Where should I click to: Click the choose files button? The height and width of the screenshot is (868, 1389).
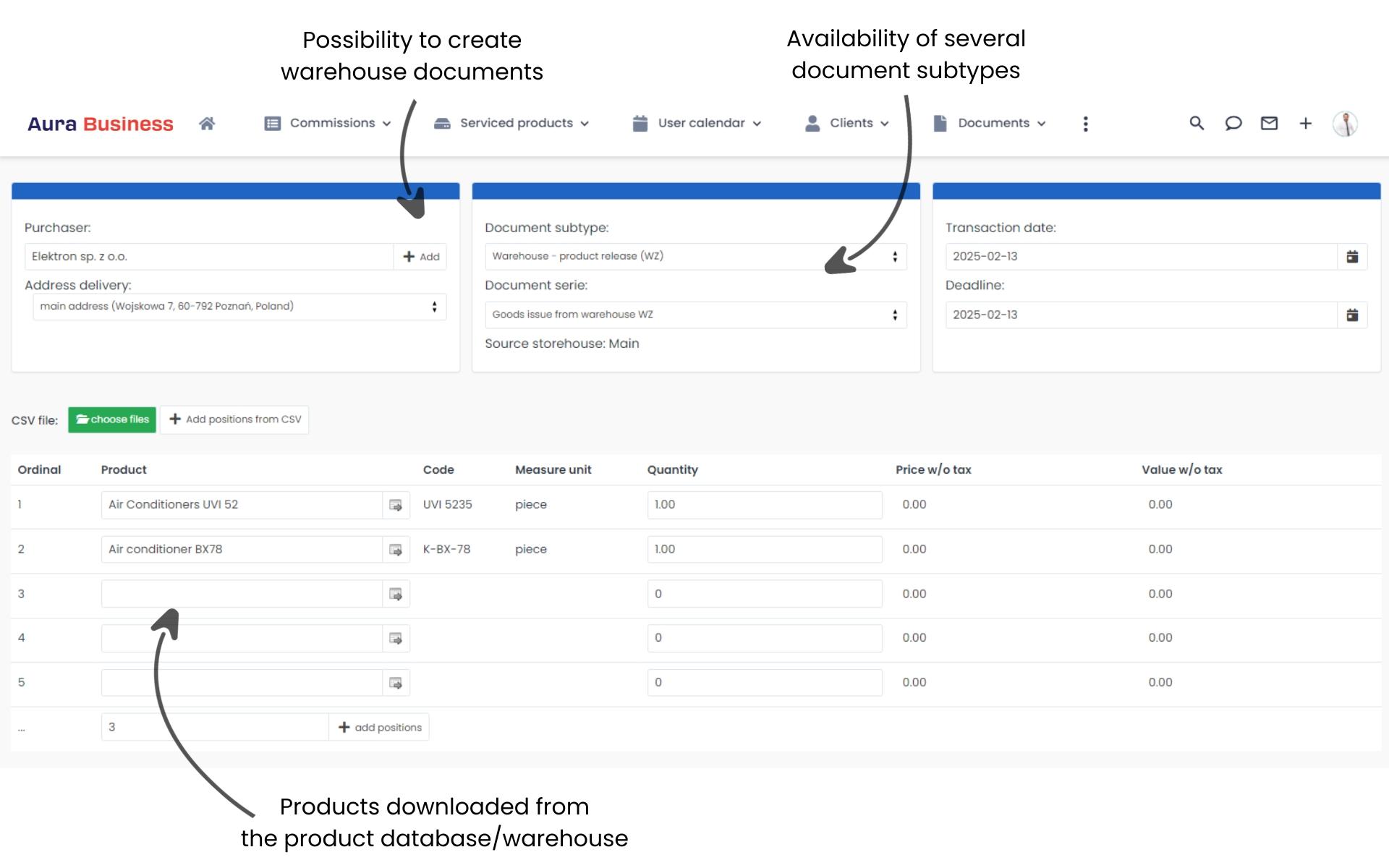pos(112,420)
